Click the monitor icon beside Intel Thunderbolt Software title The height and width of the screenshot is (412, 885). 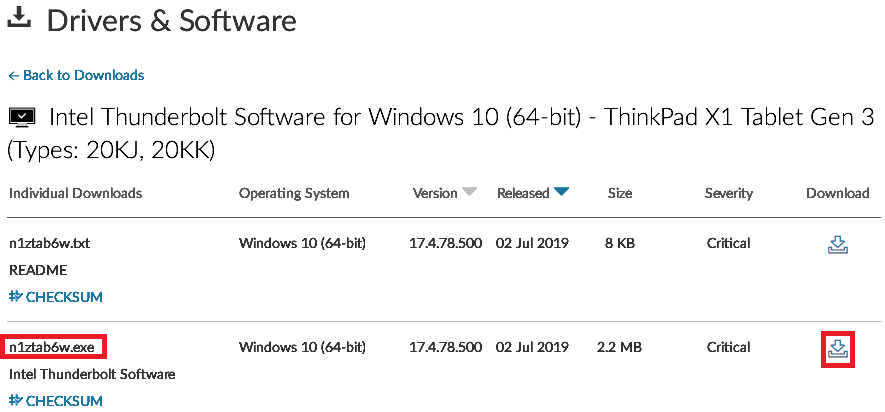(23, 117)
